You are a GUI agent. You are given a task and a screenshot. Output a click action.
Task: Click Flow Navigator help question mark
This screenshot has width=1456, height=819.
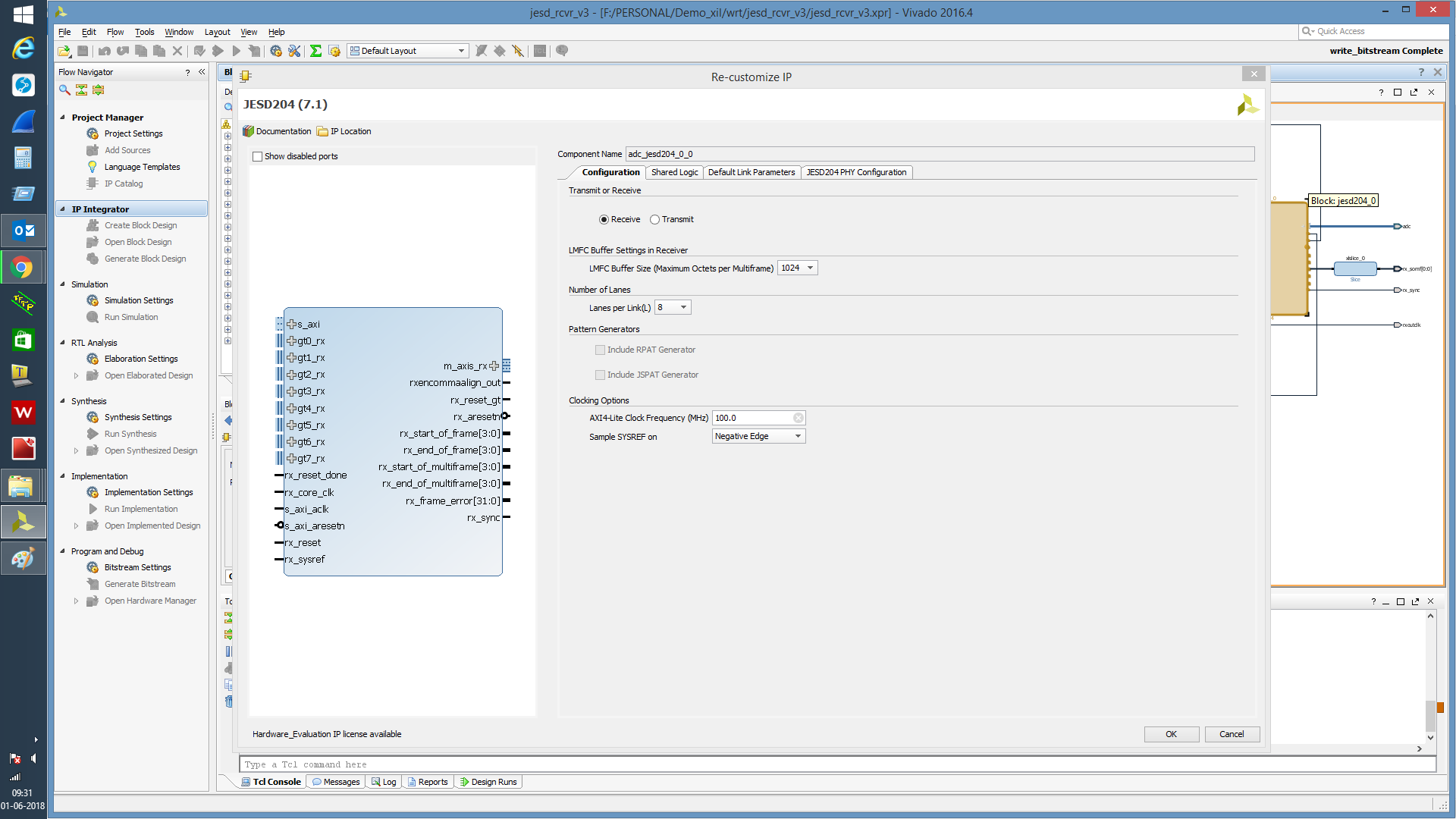pos(187,72)
